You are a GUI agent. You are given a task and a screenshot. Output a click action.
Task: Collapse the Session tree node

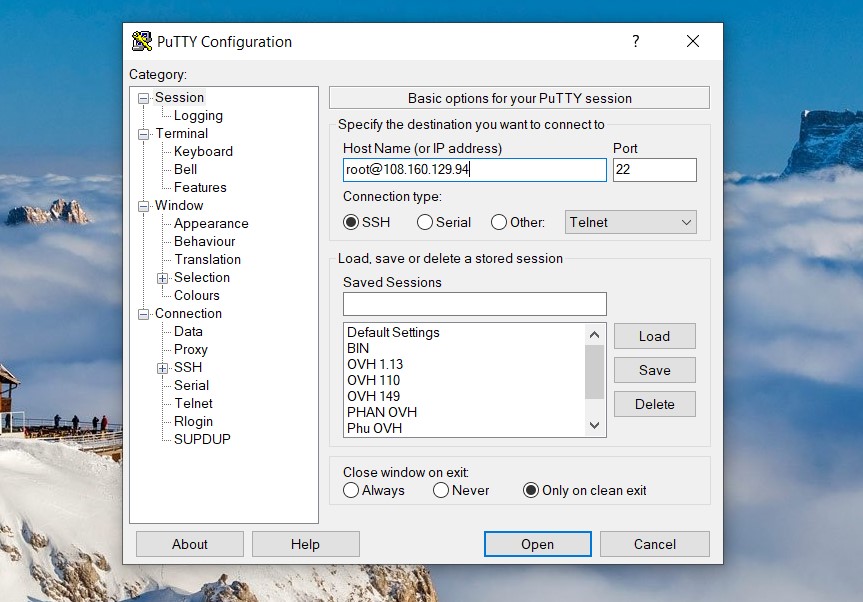(x=144, y=98)
